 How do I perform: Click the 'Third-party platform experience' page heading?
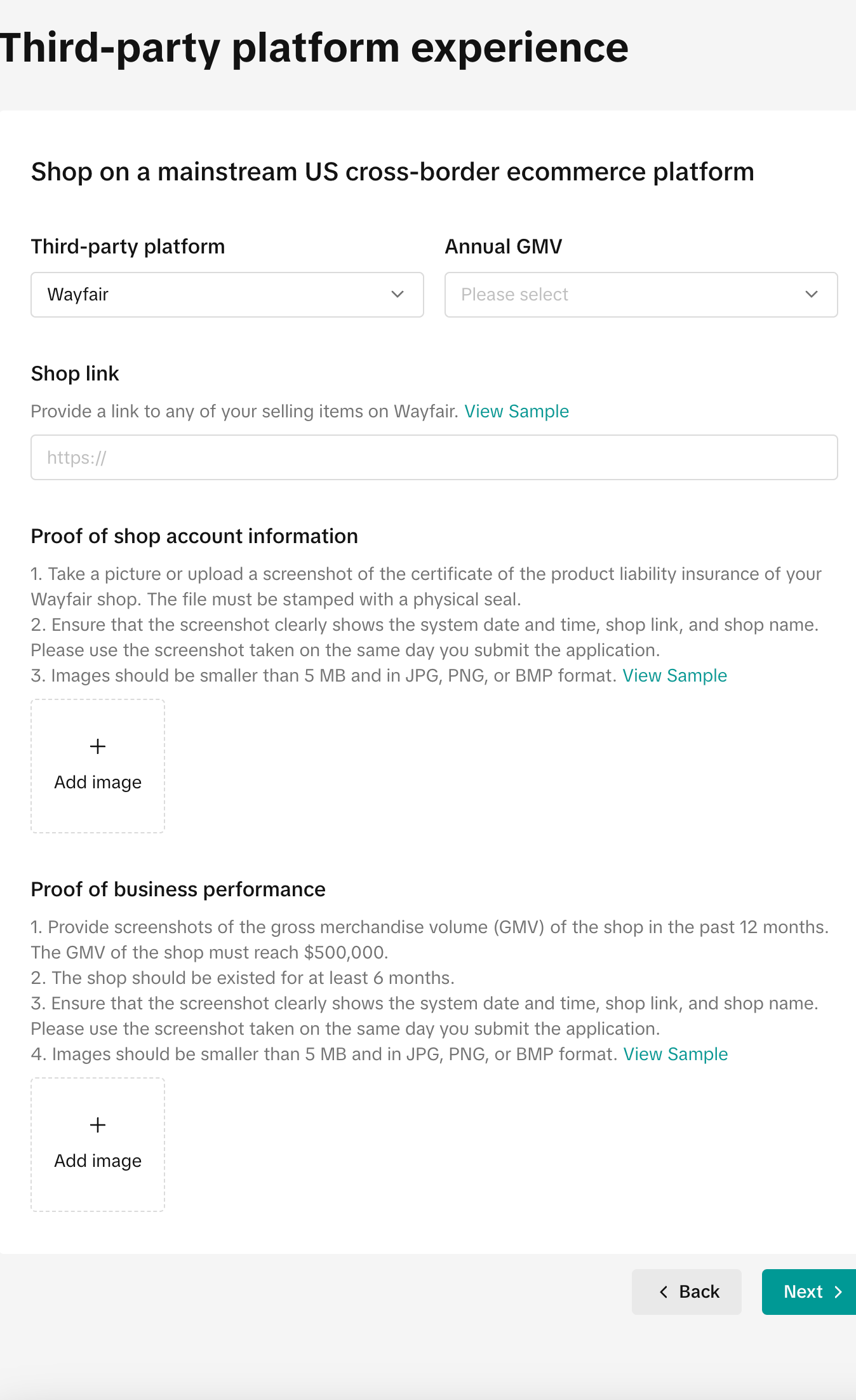(314, 48)
